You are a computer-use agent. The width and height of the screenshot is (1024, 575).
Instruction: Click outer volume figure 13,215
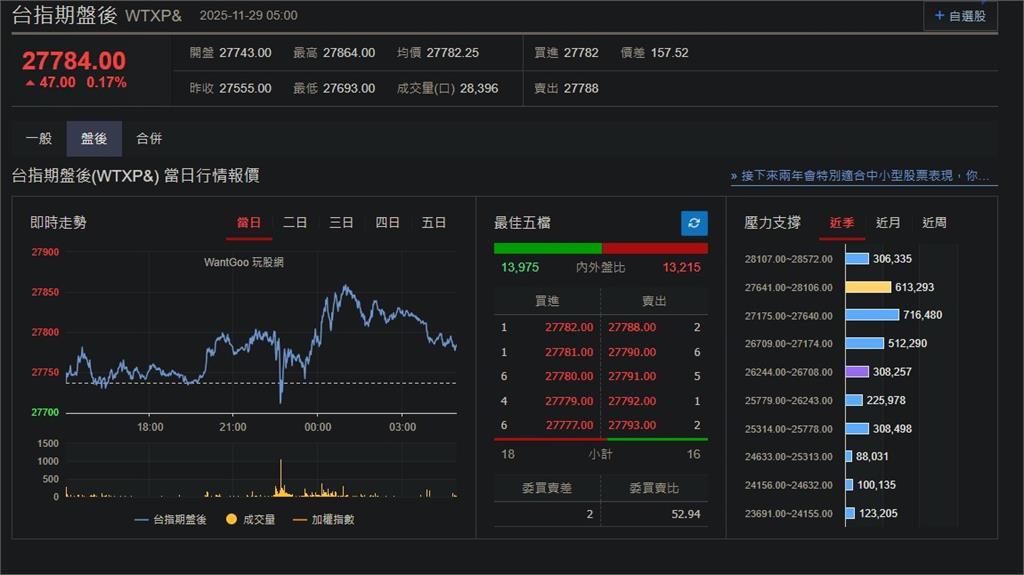pos(681,267)
